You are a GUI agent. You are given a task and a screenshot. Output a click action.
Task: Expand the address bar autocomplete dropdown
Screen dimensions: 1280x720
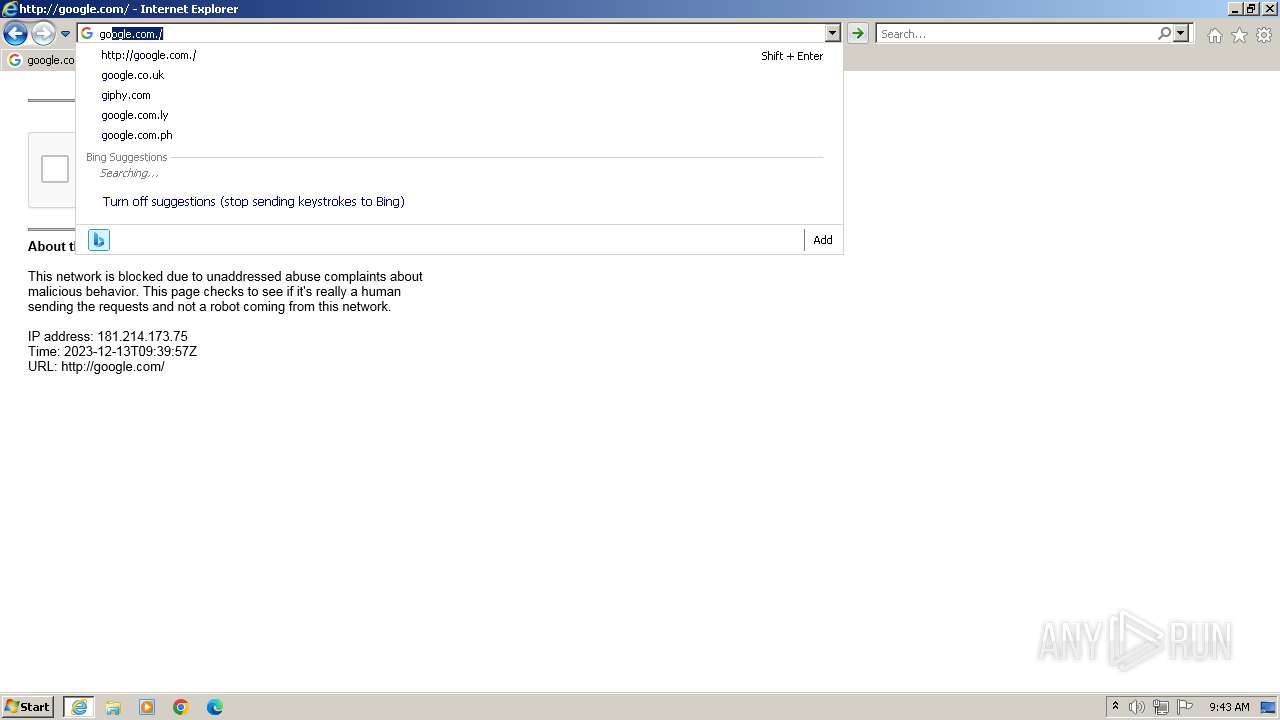coord(833,34)
